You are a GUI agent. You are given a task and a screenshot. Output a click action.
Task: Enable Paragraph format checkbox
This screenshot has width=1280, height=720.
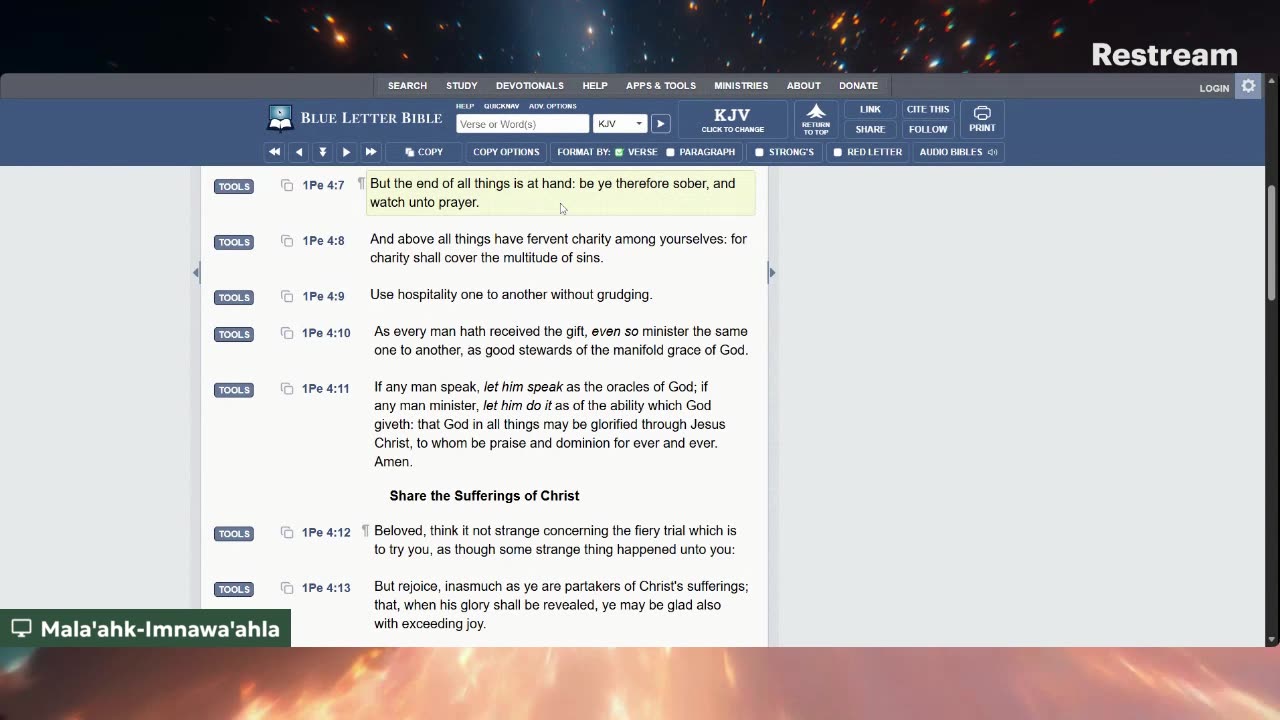tap(670, 152)
